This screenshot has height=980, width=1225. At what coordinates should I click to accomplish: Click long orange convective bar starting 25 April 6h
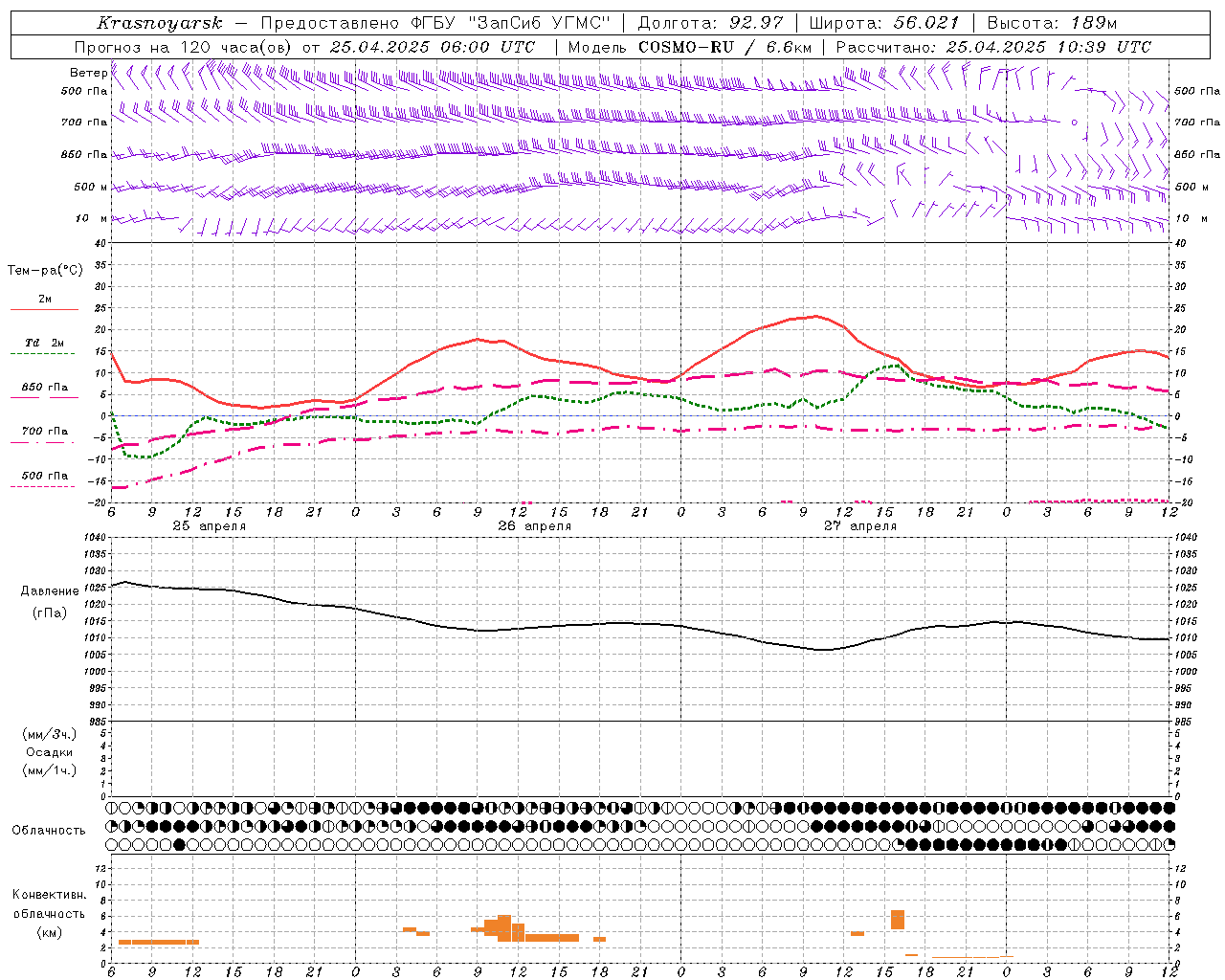pos(159,942)
